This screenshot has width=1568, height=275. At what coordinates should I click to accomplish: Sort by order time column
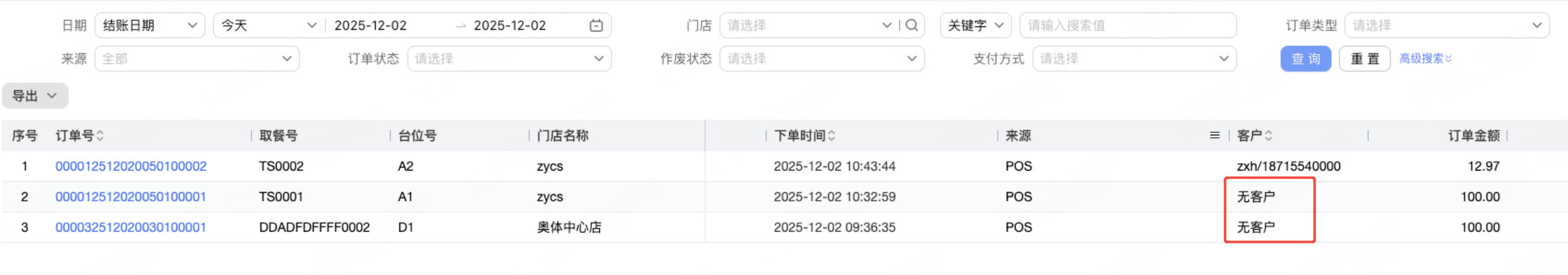coord(832,135)
